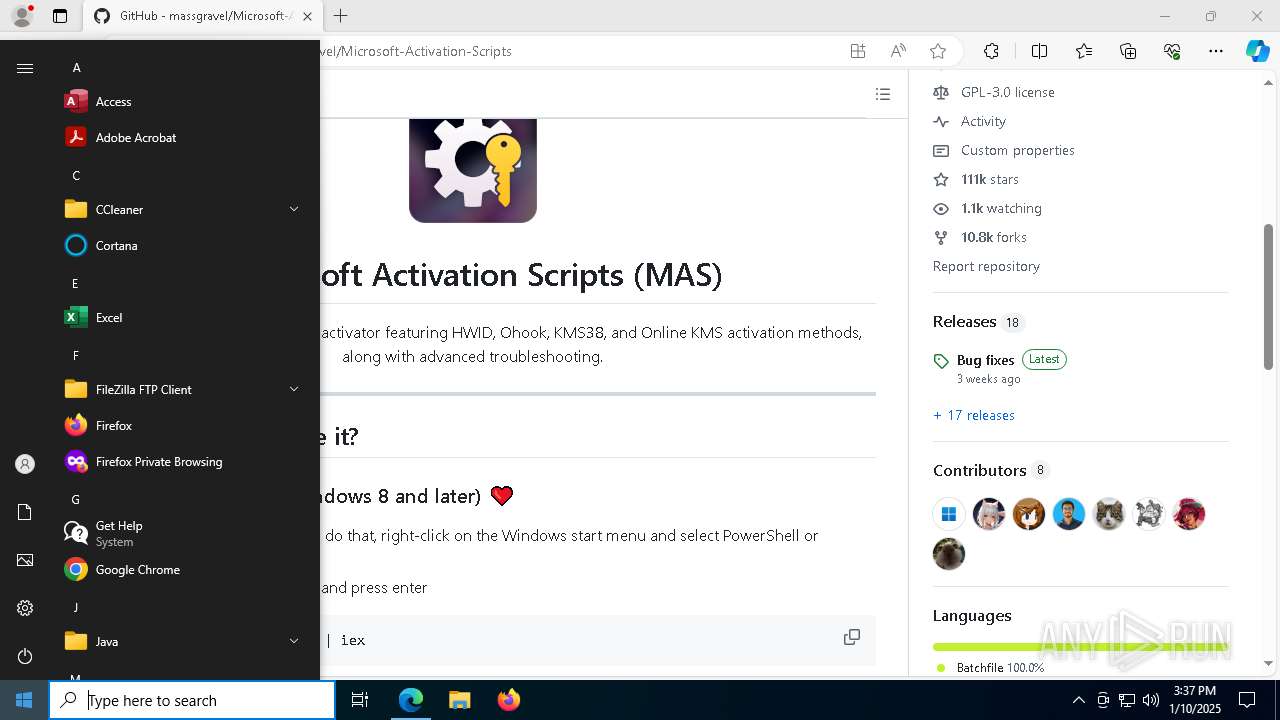Jump to letter A app group header

coord(76,68)
